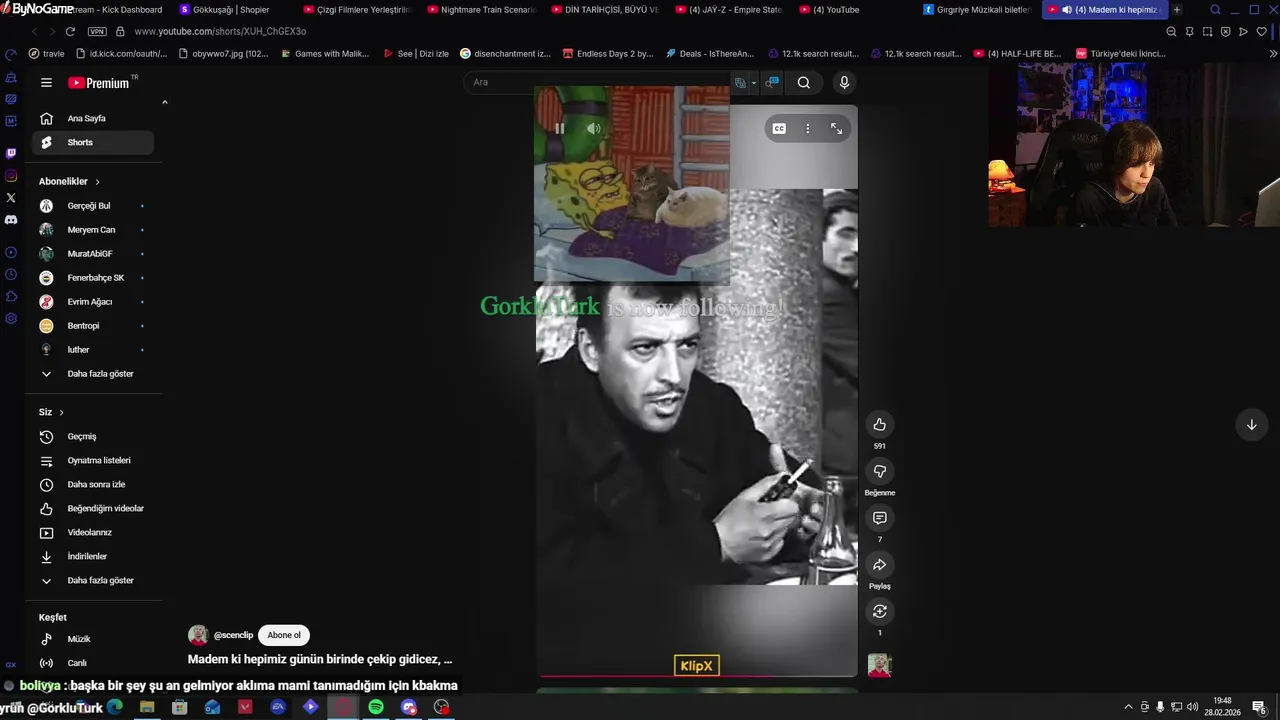
Task: Open Oynatma listeleri
Action: [x=95, y=461]
